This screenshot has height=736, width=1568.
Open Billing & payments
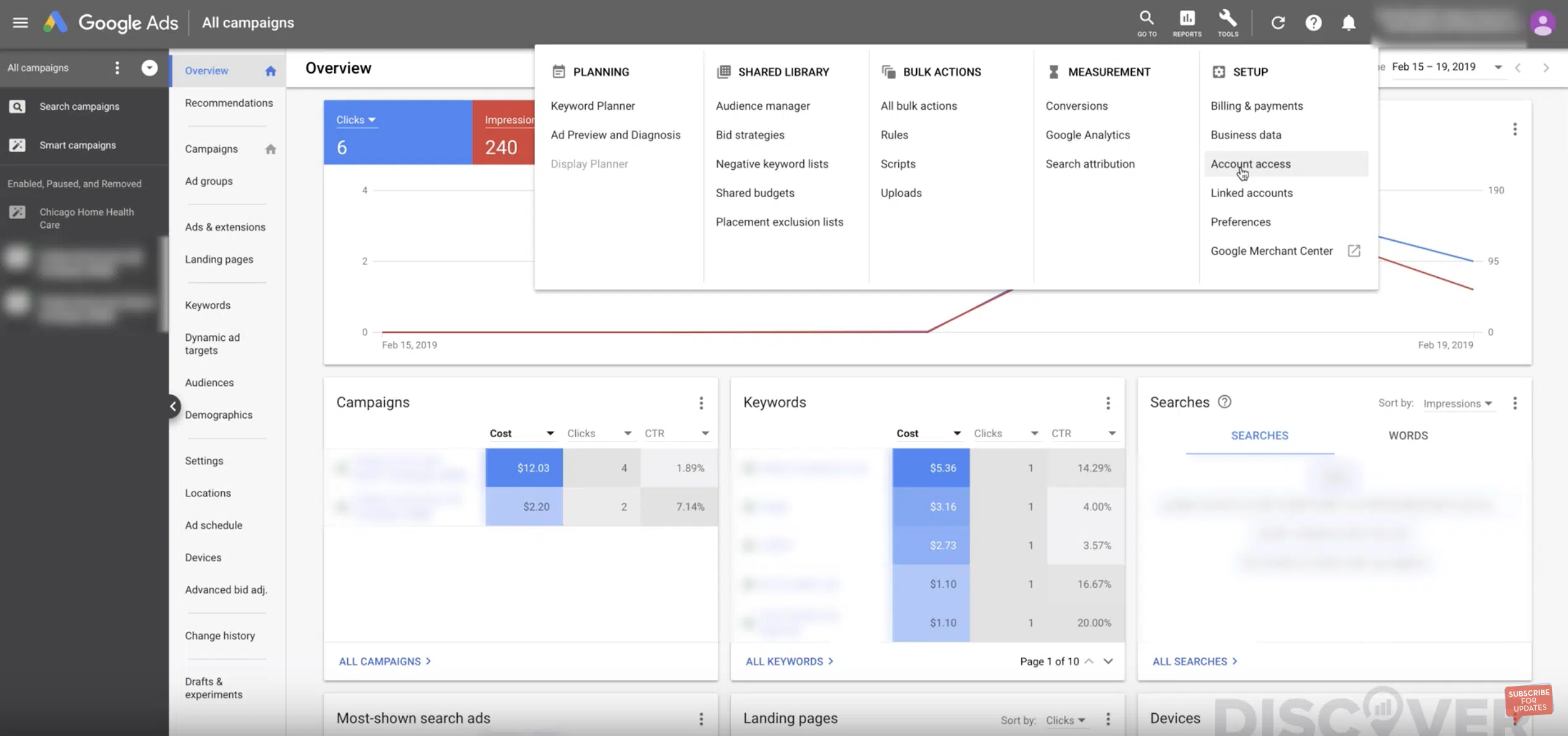pos(1257,106)
